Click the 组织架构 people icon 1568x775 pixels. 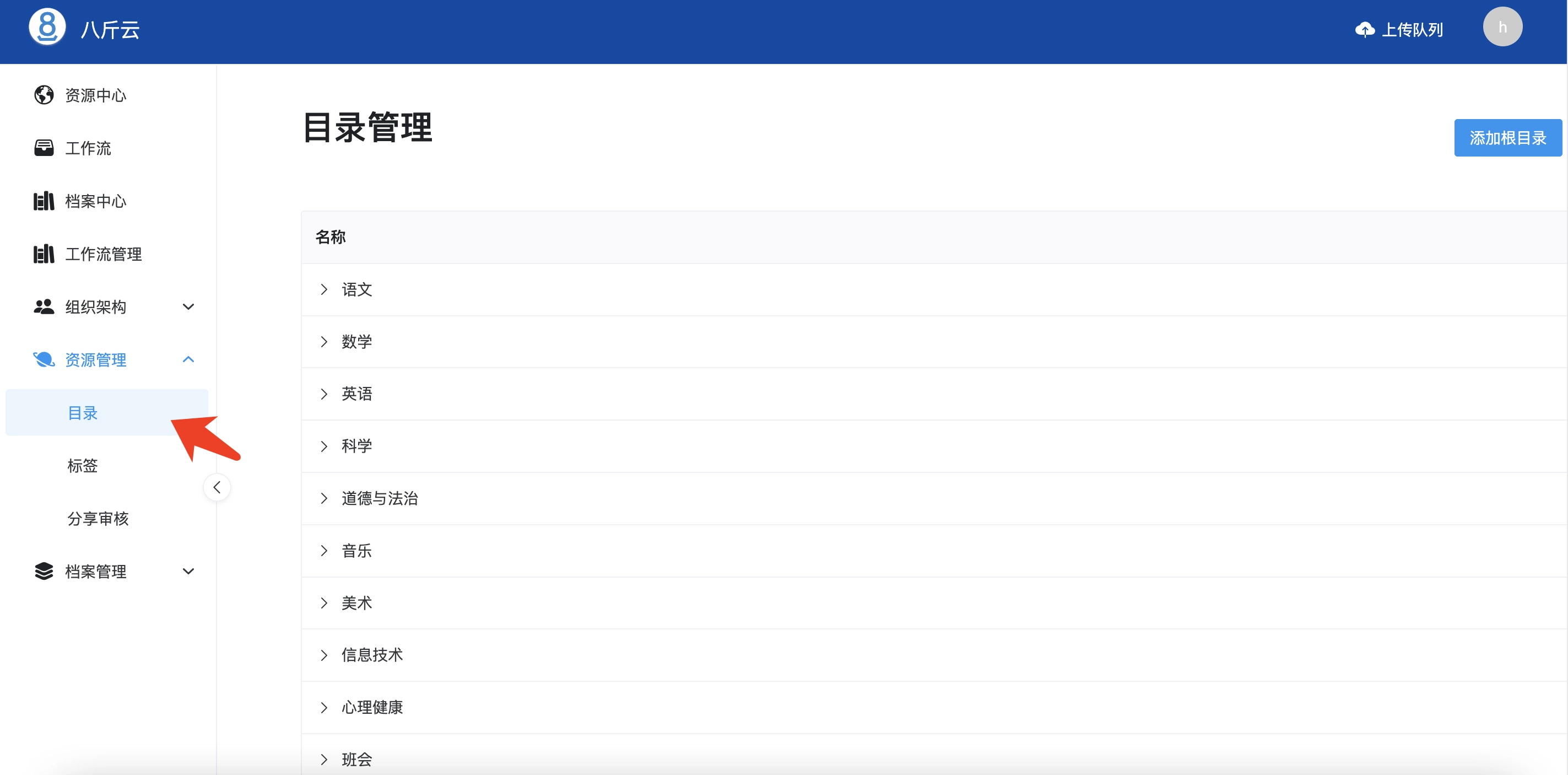(x=44, y=307)
